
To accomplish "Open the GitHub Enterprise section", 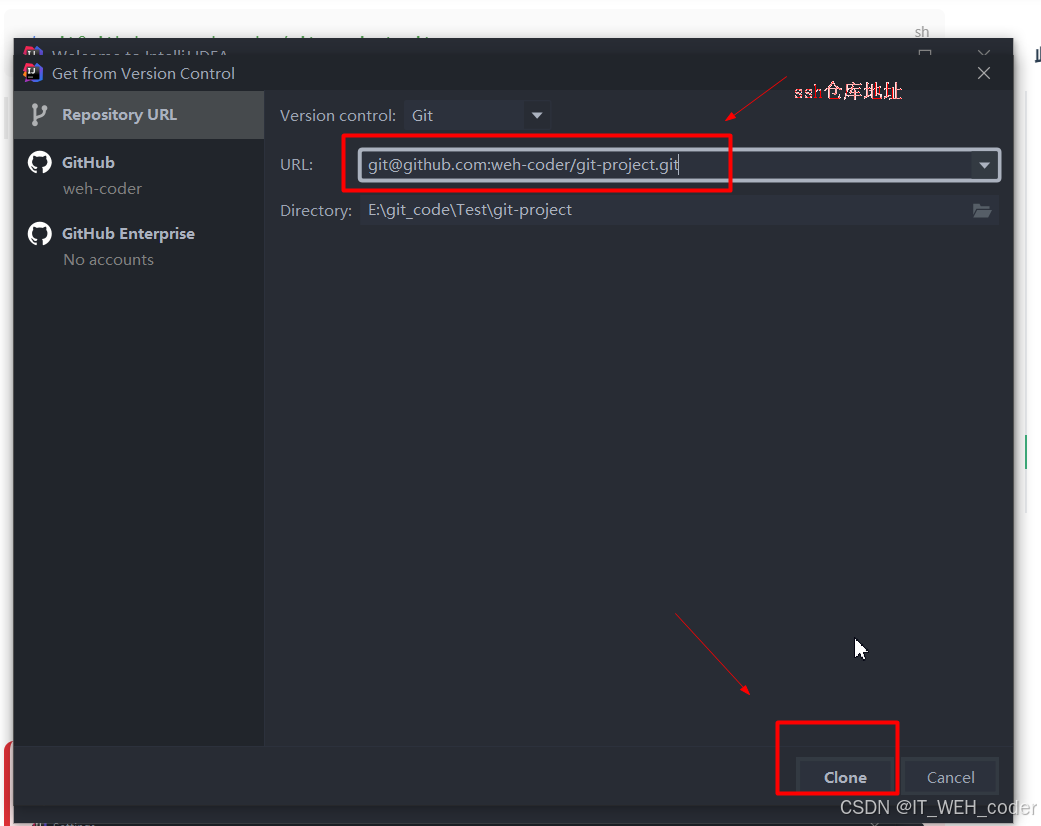I will tap(139, 246).
